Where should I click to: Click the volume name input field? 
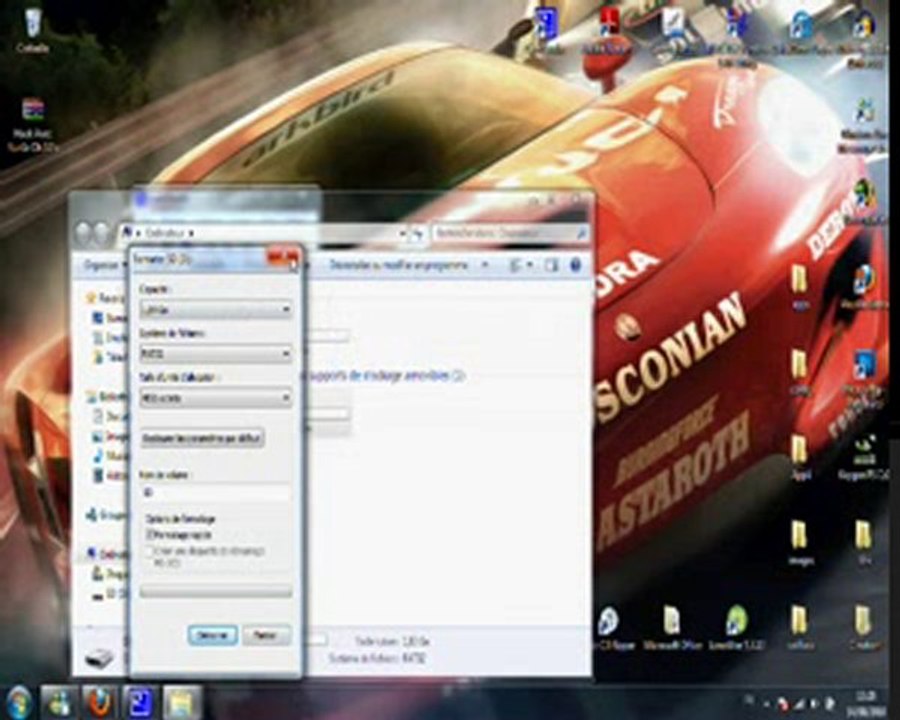216,492
